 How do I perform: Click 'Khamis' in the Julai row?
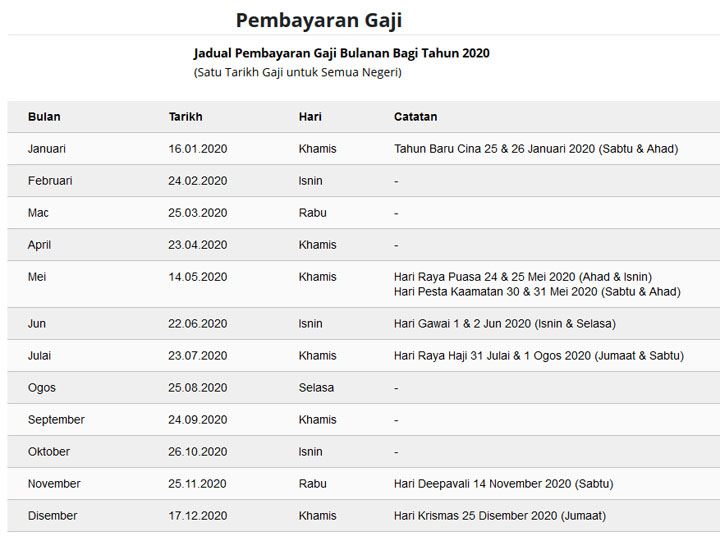[317, 356]
